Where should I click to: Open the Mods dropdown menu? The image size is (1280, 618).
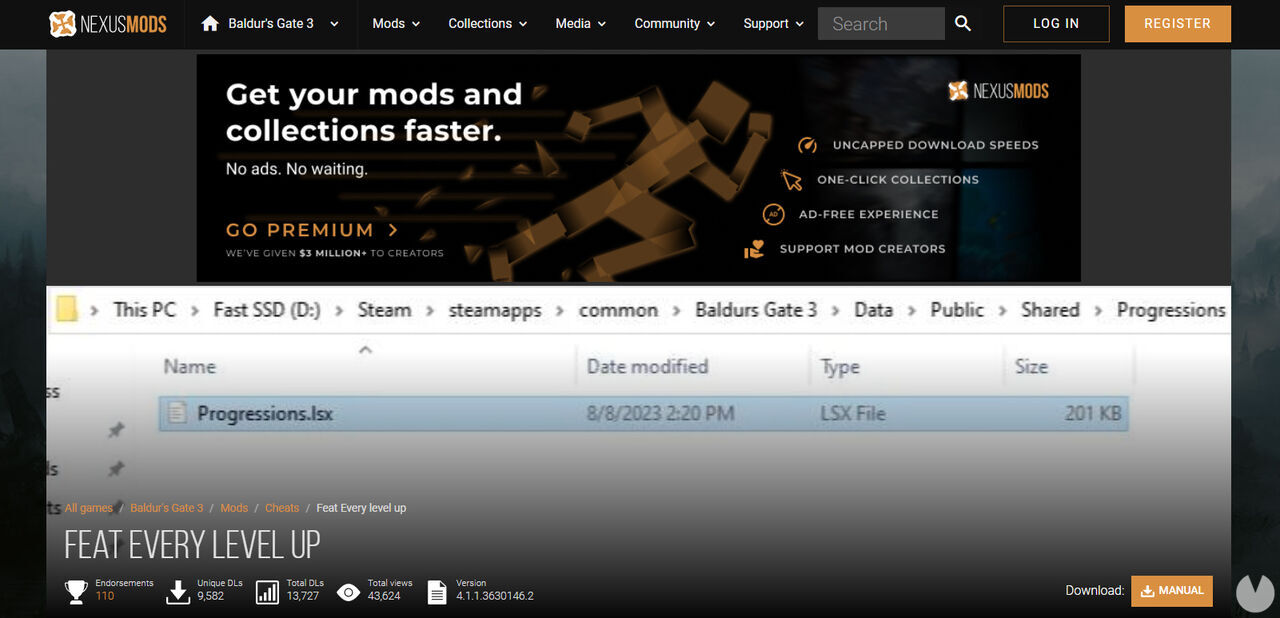pos(396,24)
